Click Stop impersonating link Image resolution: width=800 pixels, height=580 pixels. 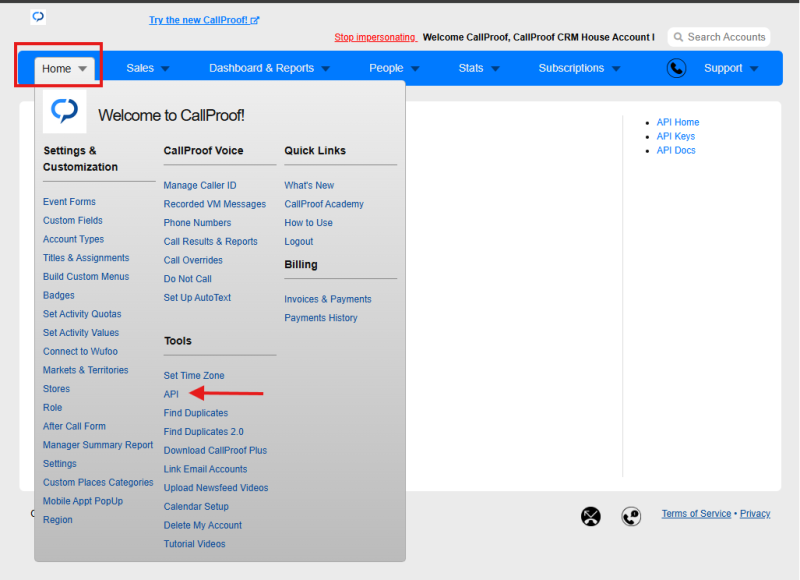376,37
